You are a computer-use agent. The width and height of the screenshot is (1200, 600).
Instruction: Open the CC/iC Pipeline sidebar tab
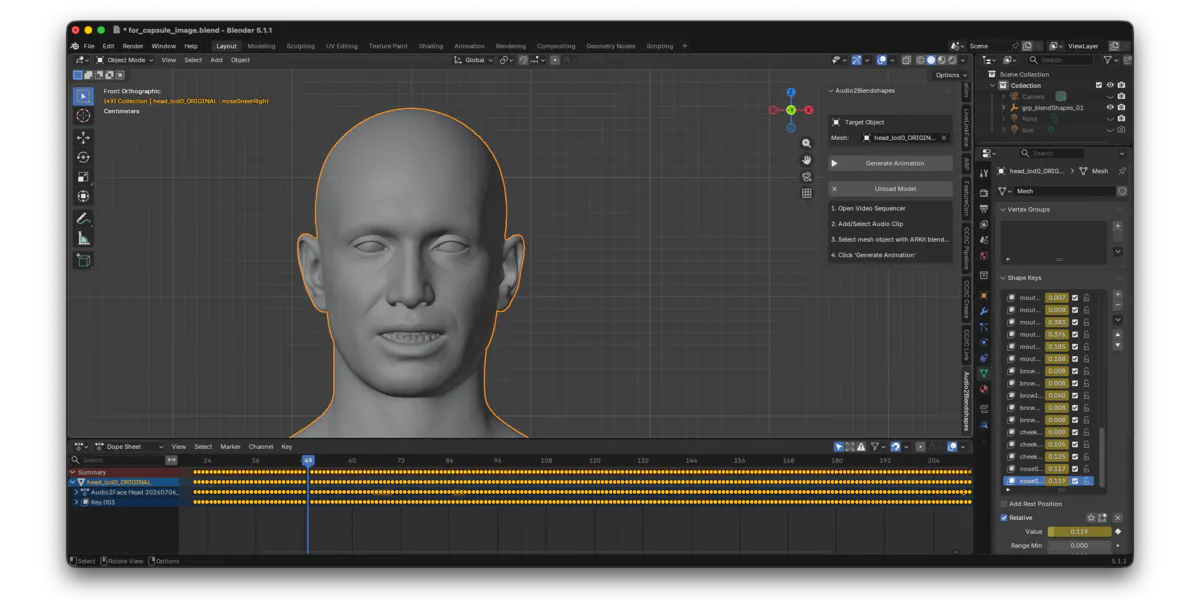(966, 247)
